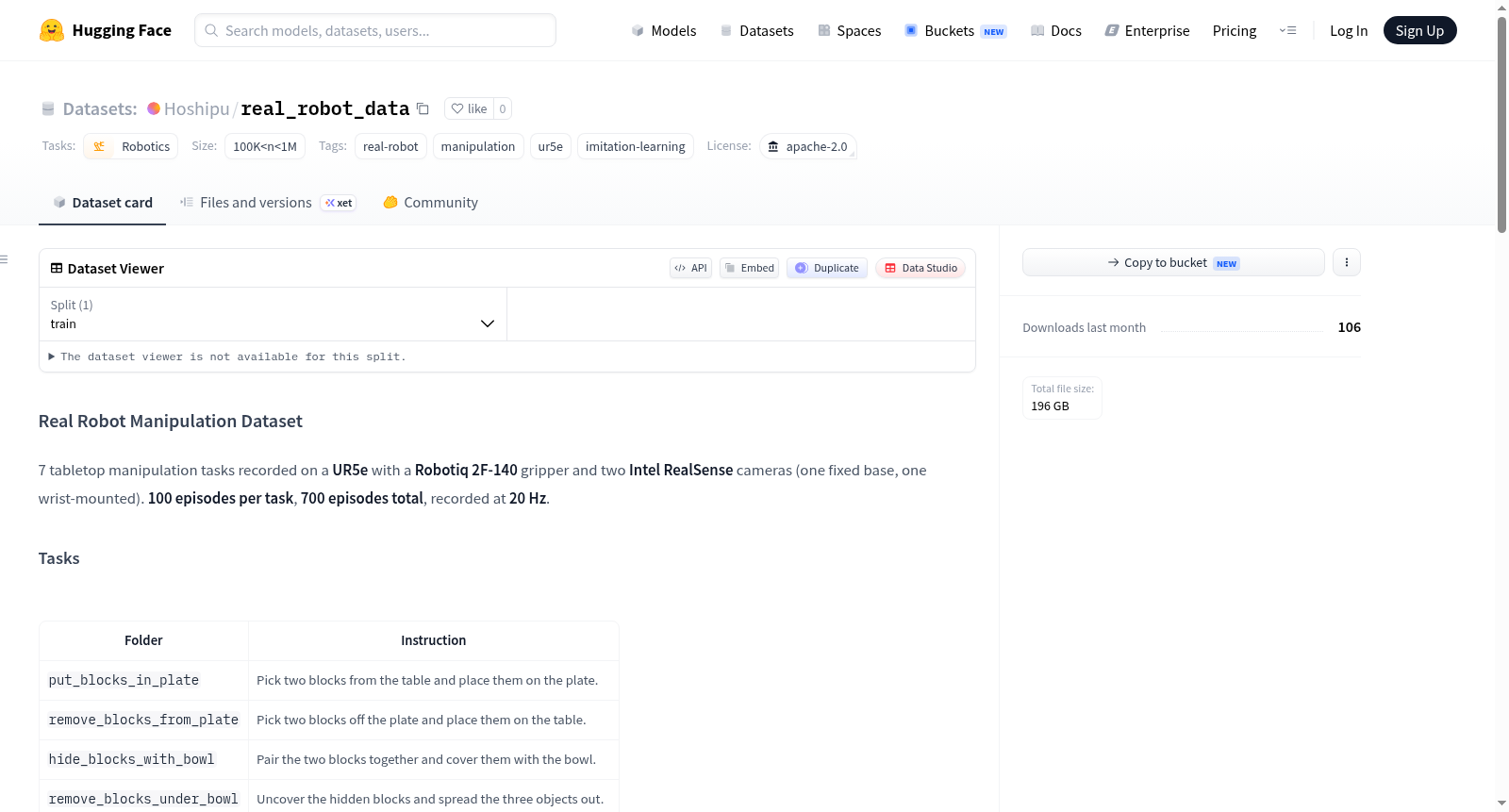Screen dimensions: 1509x812
Task: Open the apache-2.0 license tag
Action: click(x=808, y=146)
